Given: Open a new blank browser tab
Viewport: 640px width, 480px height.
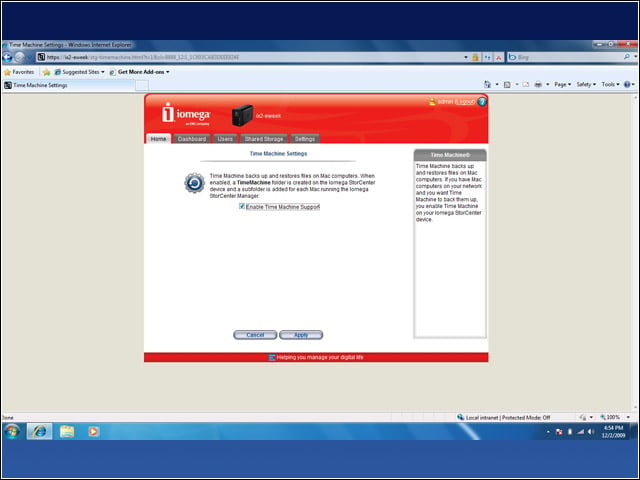Looking at the screenshot, I should pos(142,85).
